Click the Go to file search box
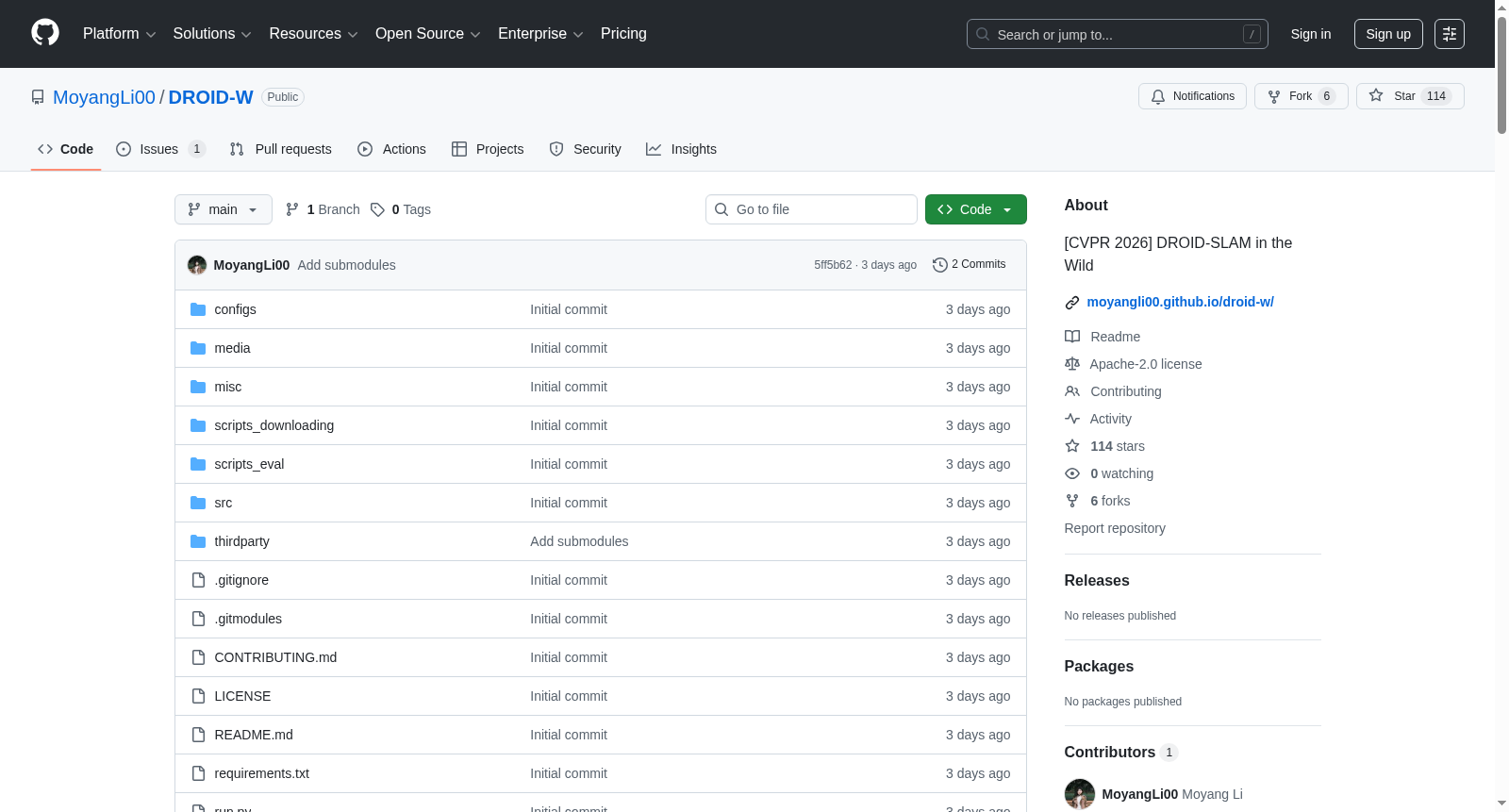Screen dimensions: 1509x812 811,209
